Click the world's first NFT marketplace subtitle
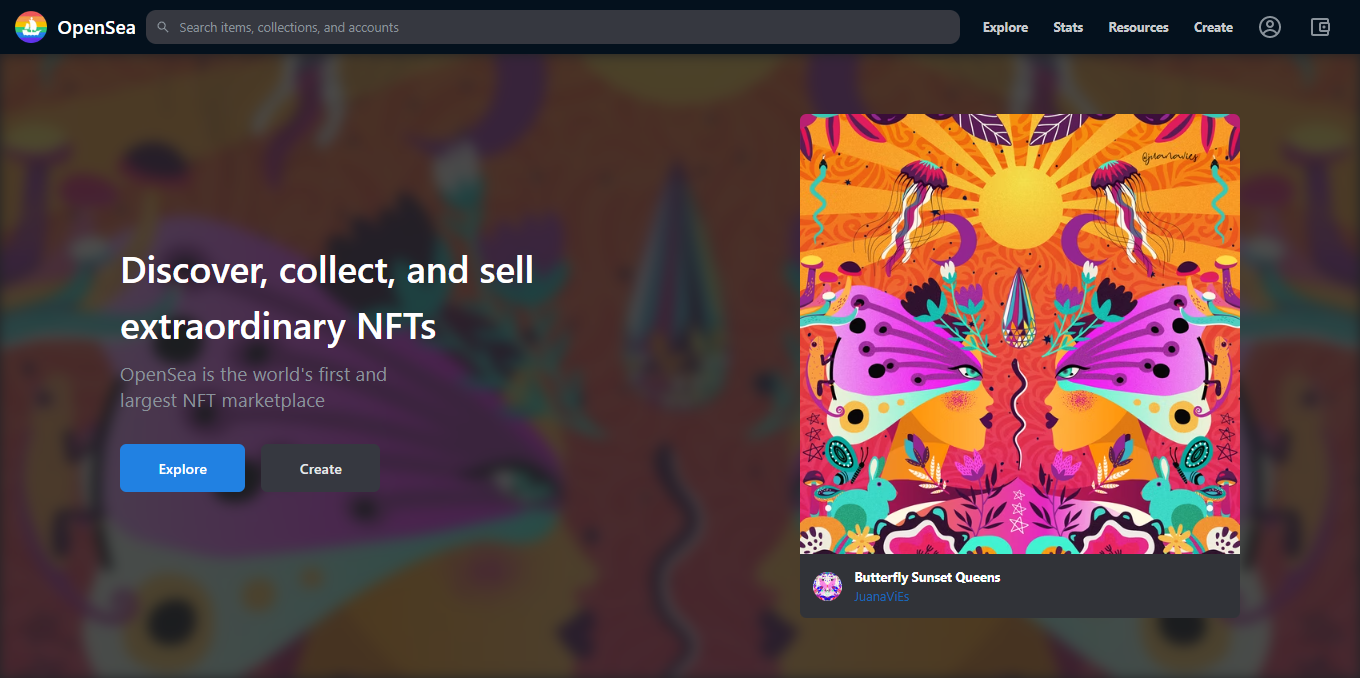1360x678 pixels. (253, 388)
